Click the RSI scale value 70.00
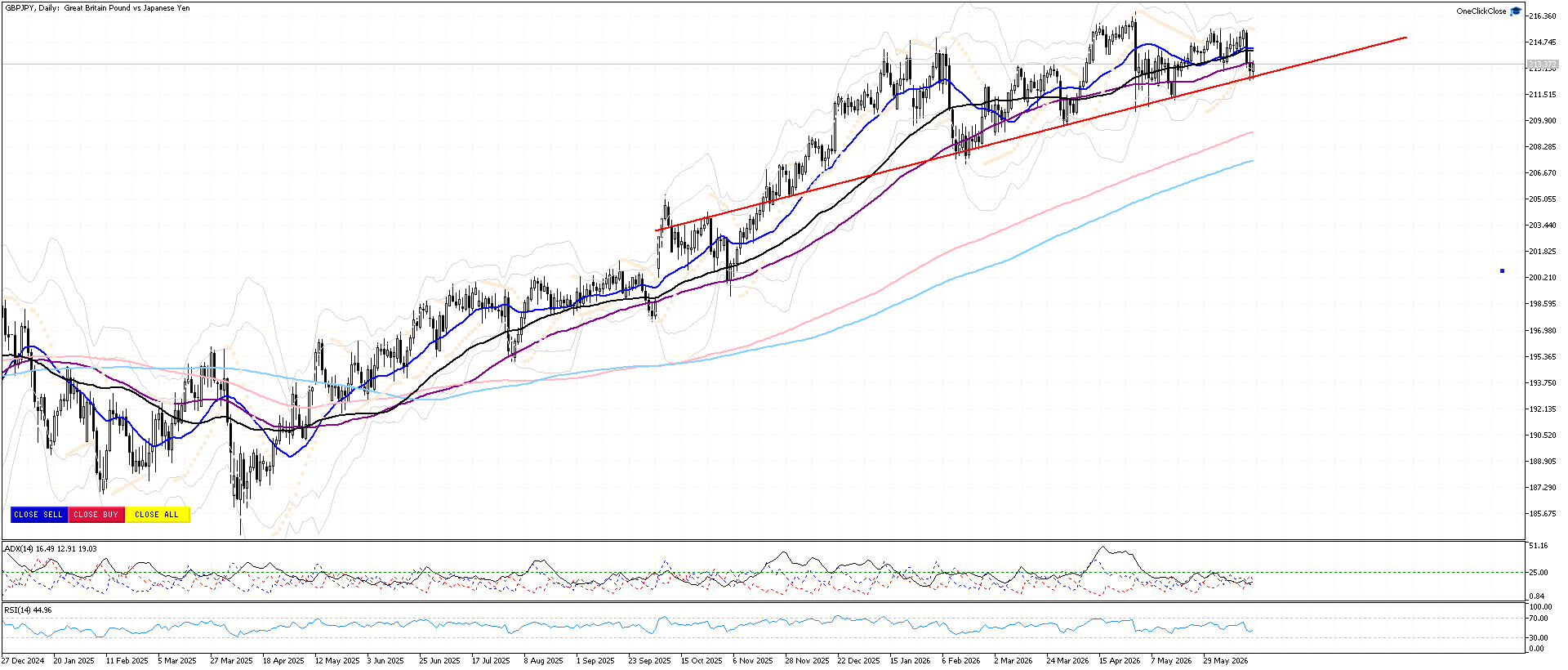This screenshot has height=670, width=1568. pos(1539,619)
